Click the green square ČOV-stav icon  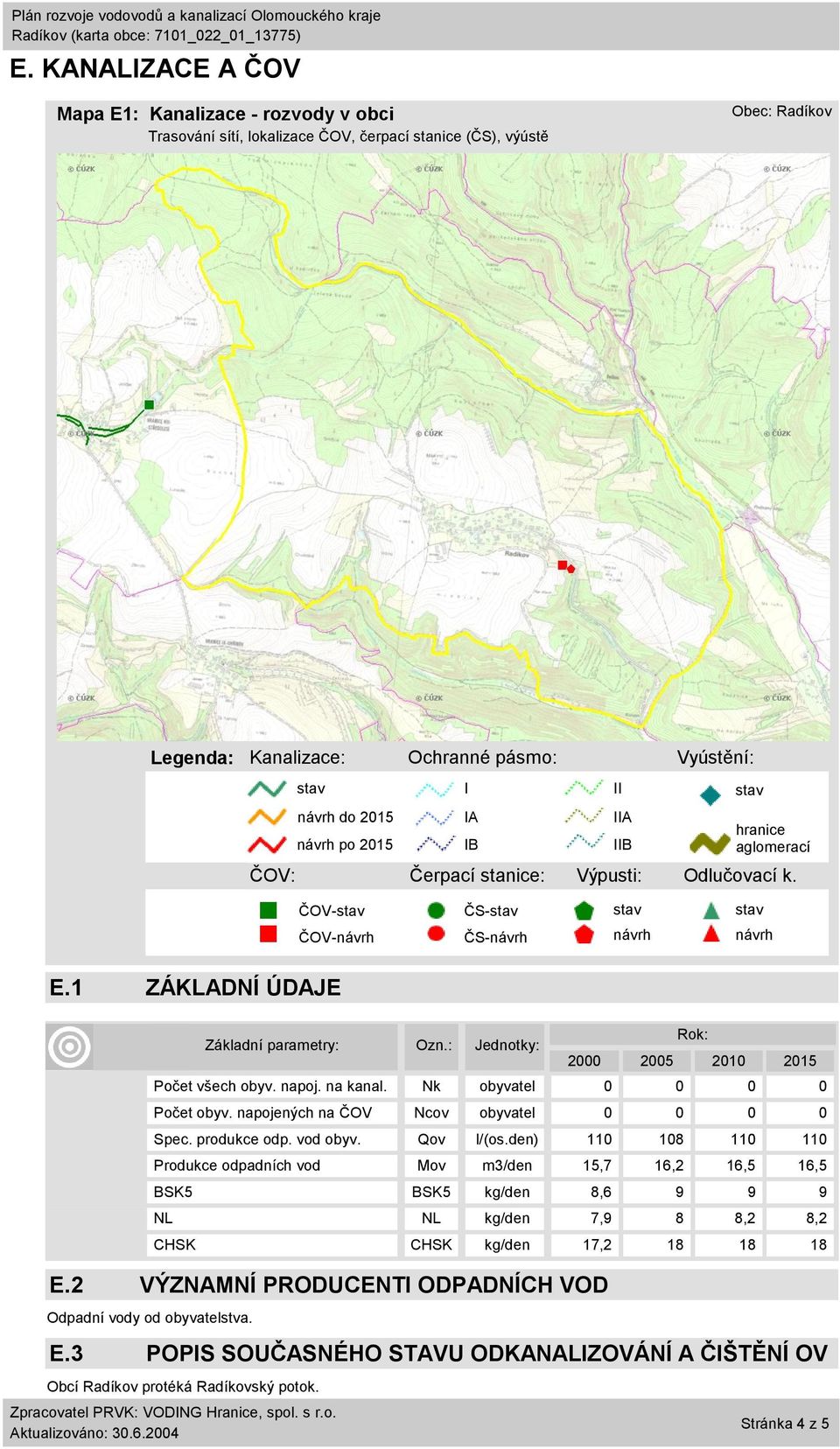[x=269, y=910]
